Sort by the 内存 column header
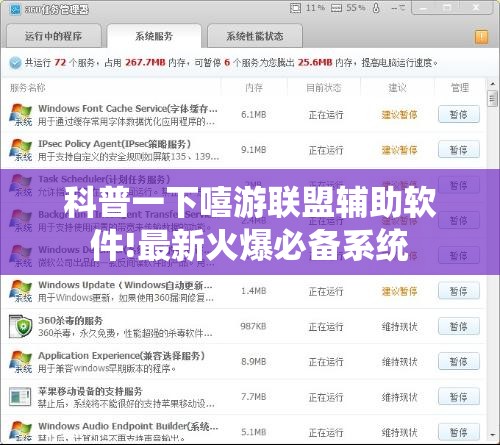The width and height of the screenshot is (500, 445). (254, 88)
